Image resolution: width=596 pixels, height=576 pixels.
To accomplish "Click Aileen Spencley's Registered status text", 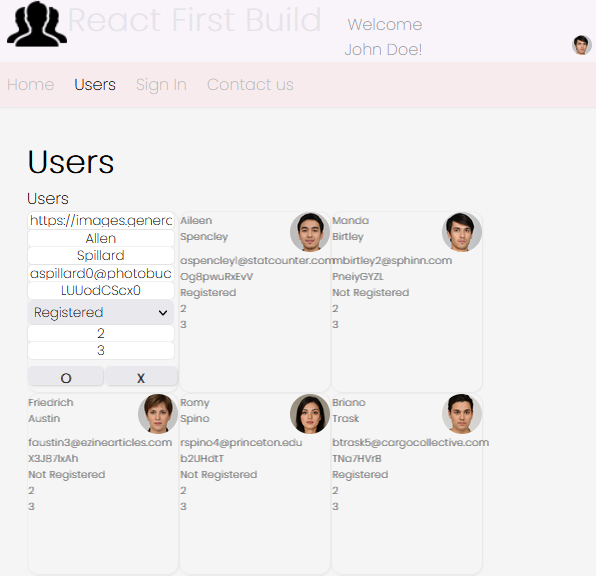I will [208, 292].
